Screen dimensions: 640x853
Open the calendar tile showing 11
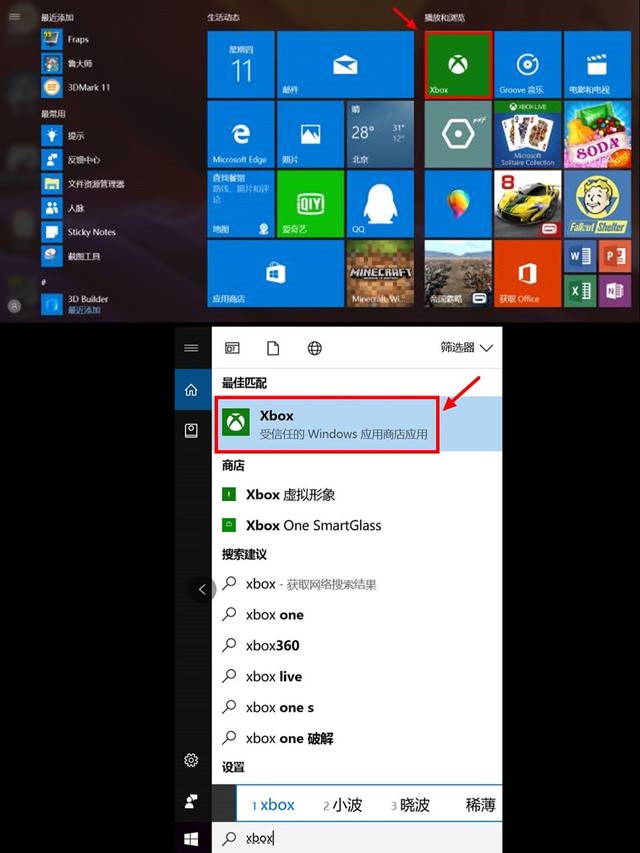pyautogui.click(x=241, y=65)
